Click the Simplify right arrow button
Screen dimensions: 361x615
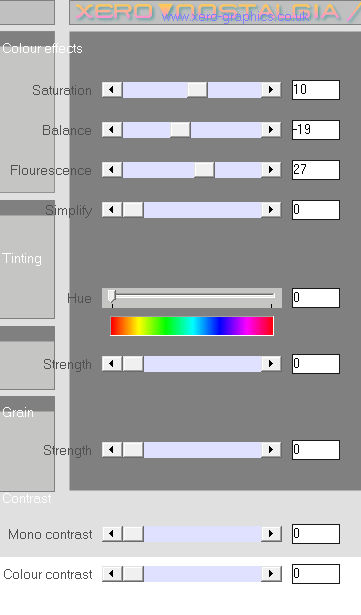coord(271,210)
